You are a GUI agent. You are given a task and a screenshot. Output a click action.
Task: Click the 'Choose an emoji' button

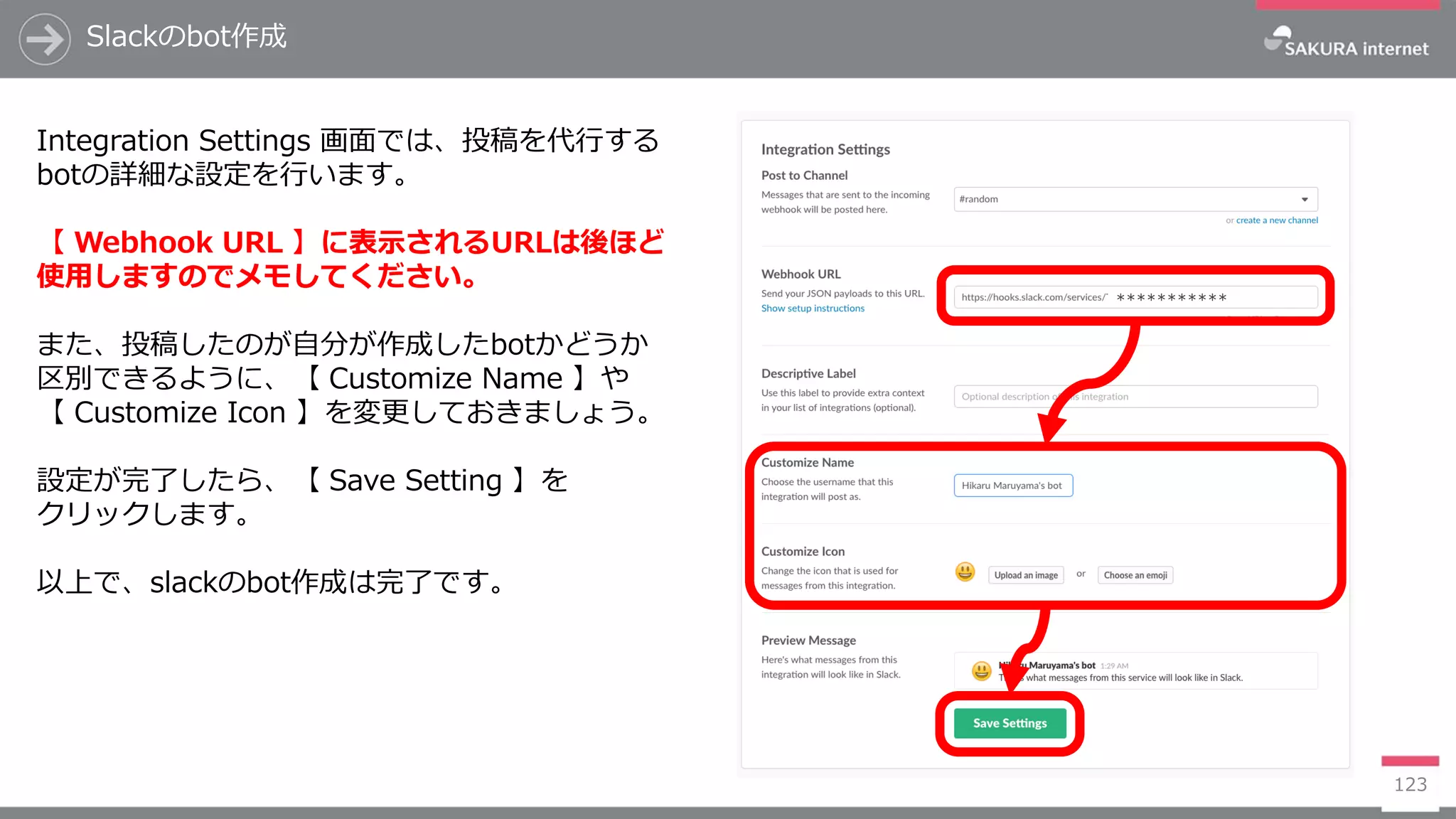[1135, 575]
